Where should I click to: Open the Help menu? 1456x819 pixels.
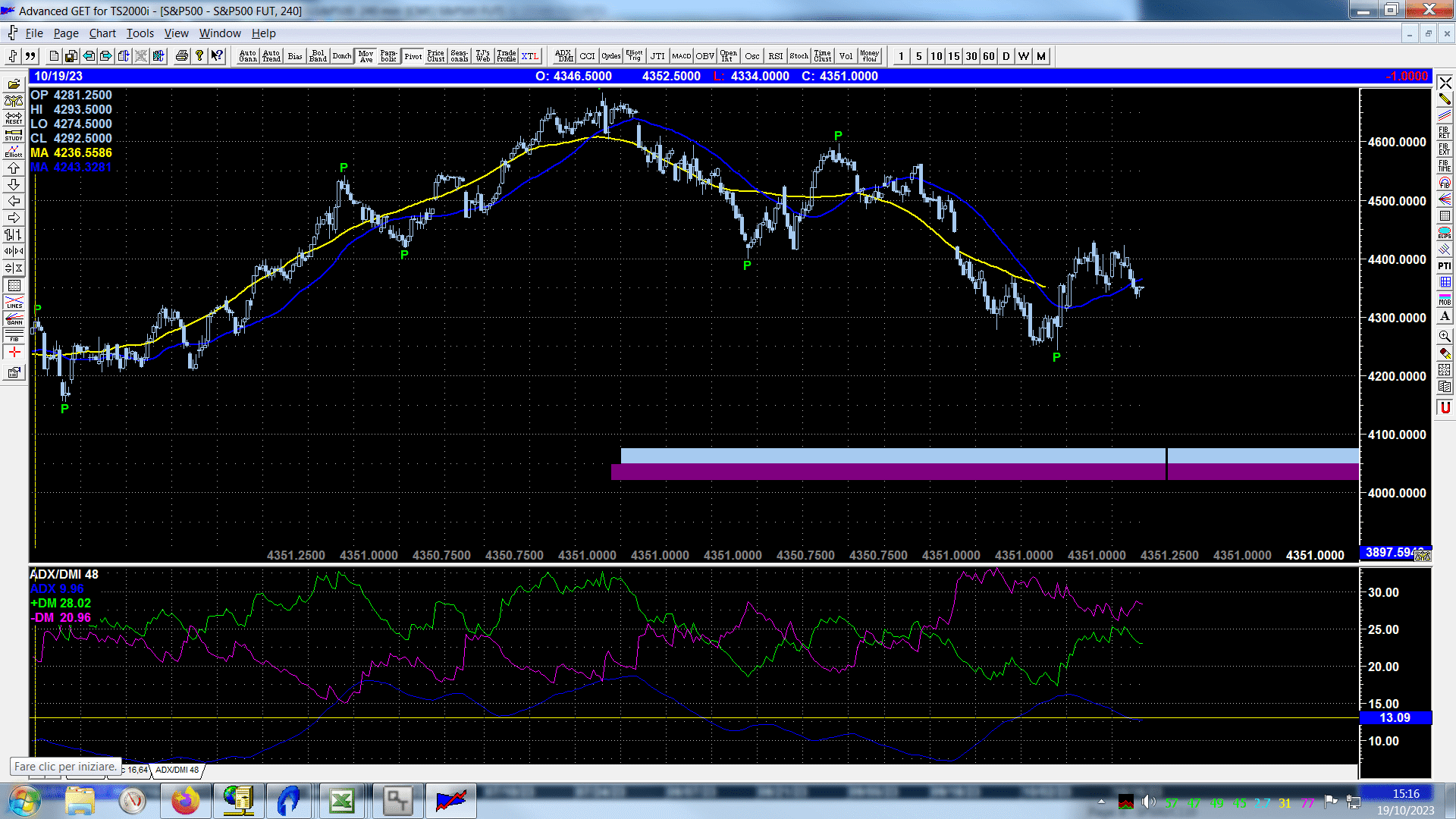(x=264, y=33)
